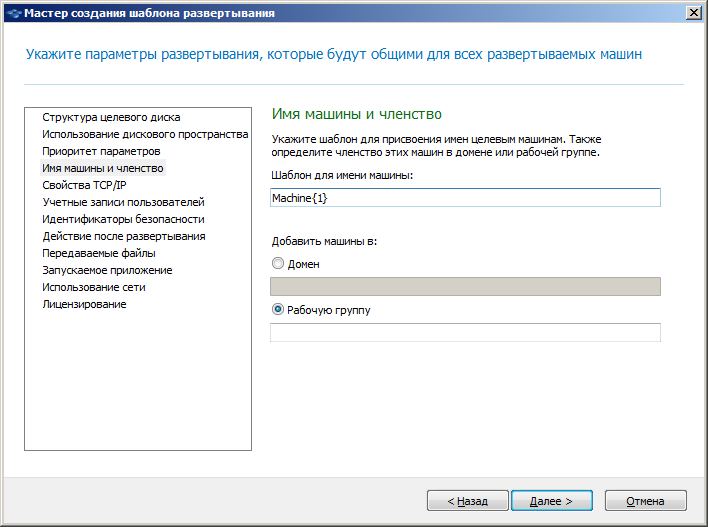Go to 'Приоритет параметров' section
Viewport: 708px width, 527px height.
tap(101, 151)
